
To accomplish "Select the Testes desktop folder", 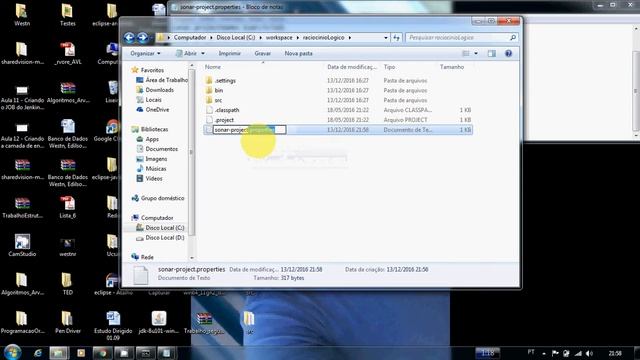I will coord(67,15).
